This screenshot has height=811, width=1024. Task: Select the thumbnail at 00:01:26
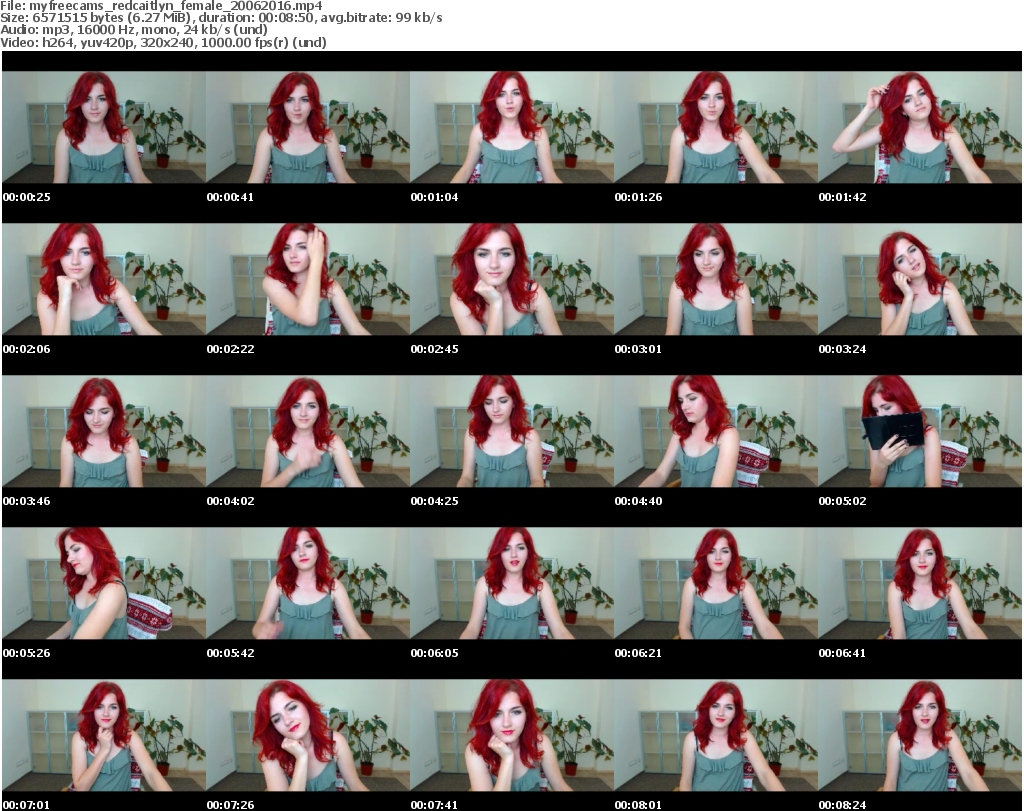pos(715,127)
